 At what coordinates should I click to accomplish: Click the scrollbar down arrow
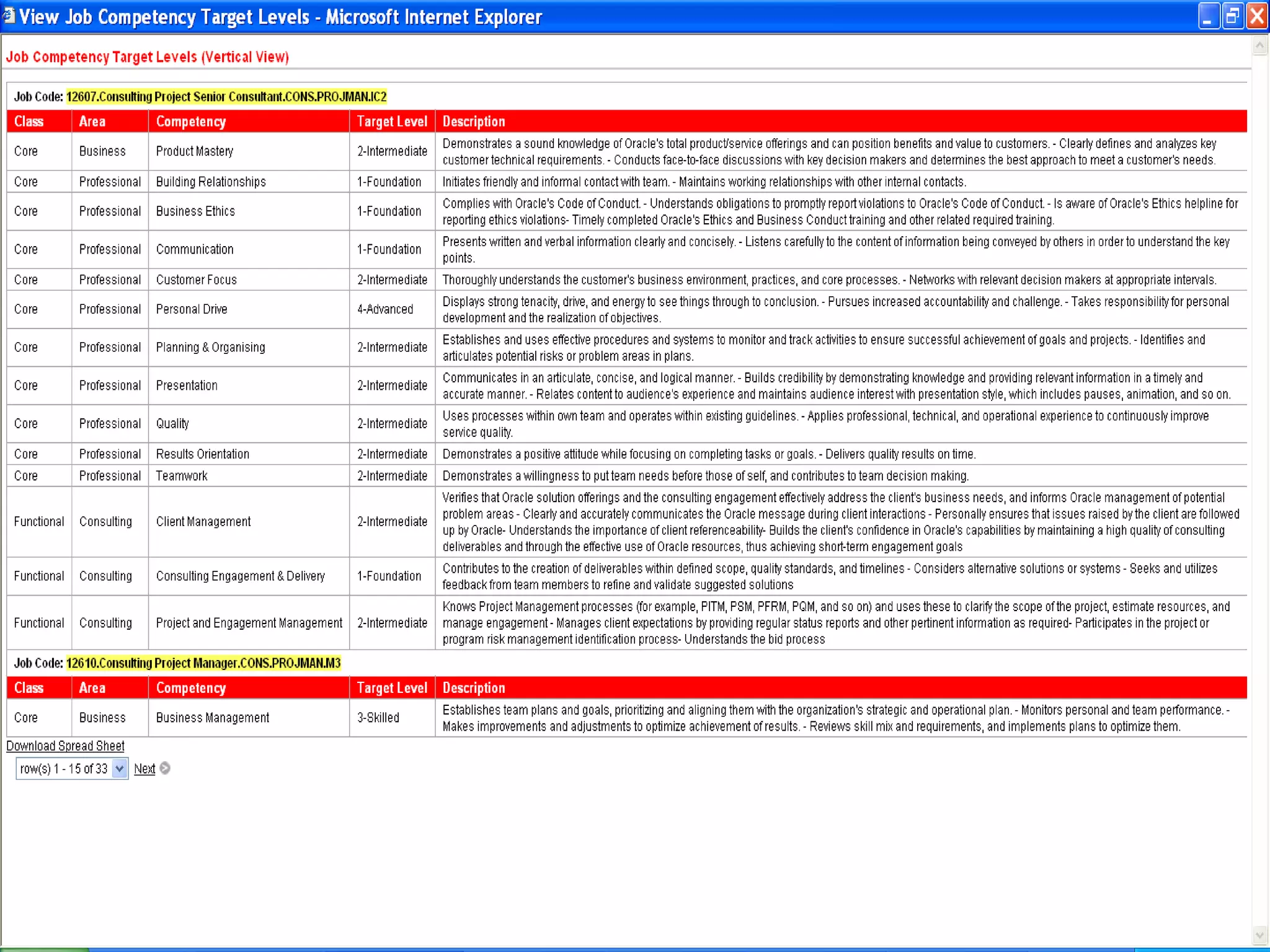click(x=1259, y=935)
